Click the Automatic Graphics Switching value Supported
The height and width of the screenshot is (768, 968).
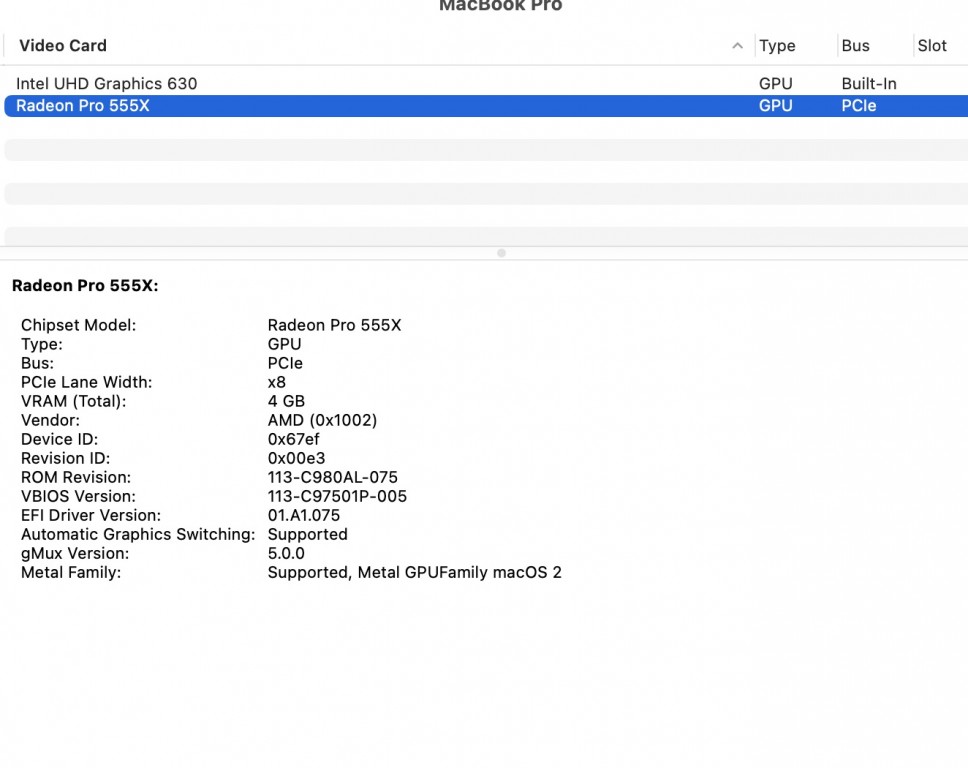click(307, 535)
